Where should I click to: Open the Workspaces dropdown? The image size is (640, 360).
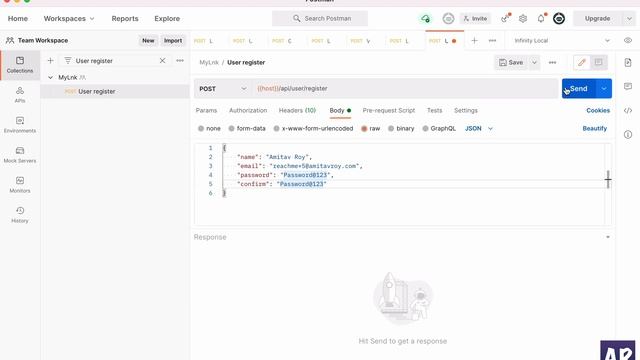tap(69, 18)
